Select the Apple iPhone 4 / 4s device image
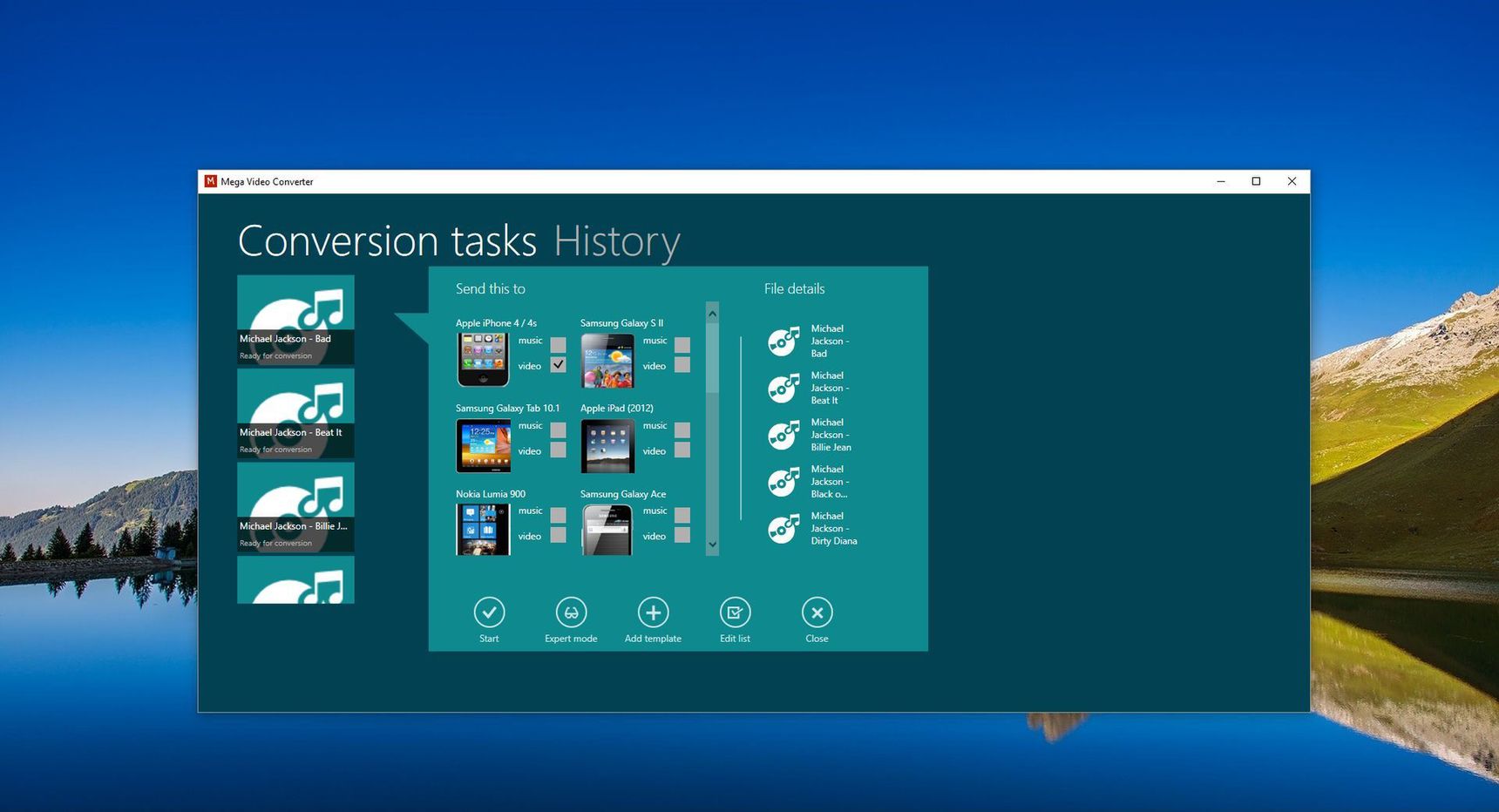This screenshot has height=812, width=1499. pos(483,359)
